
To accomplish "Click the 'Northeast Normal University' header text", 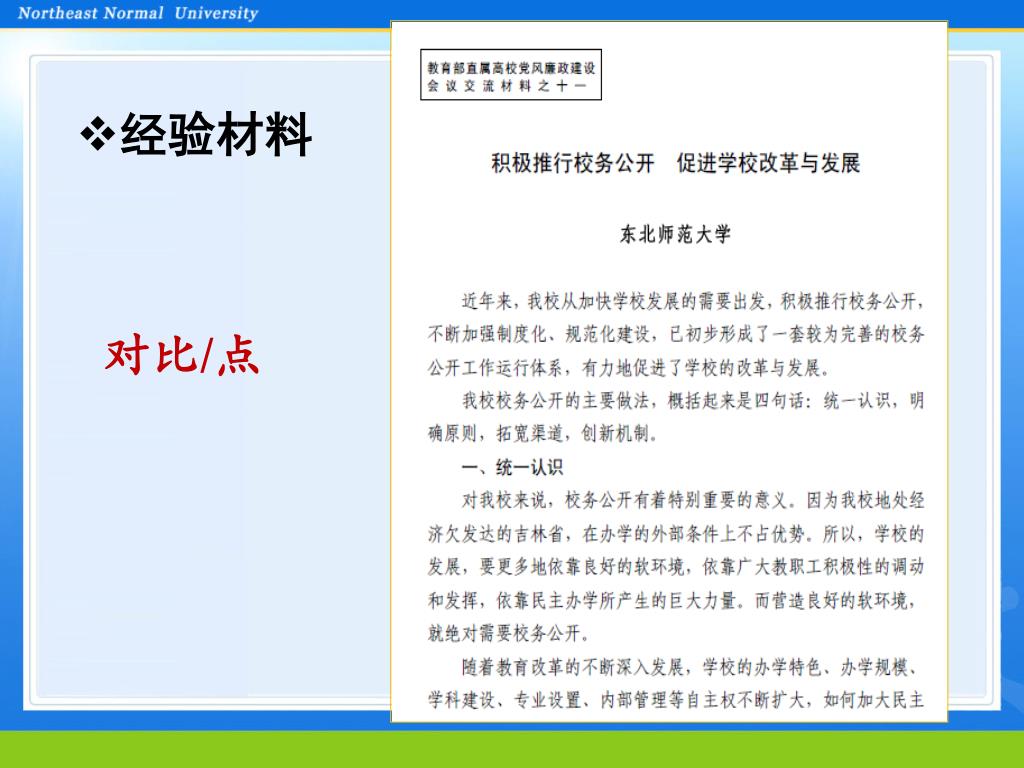I will pos(138,13).
